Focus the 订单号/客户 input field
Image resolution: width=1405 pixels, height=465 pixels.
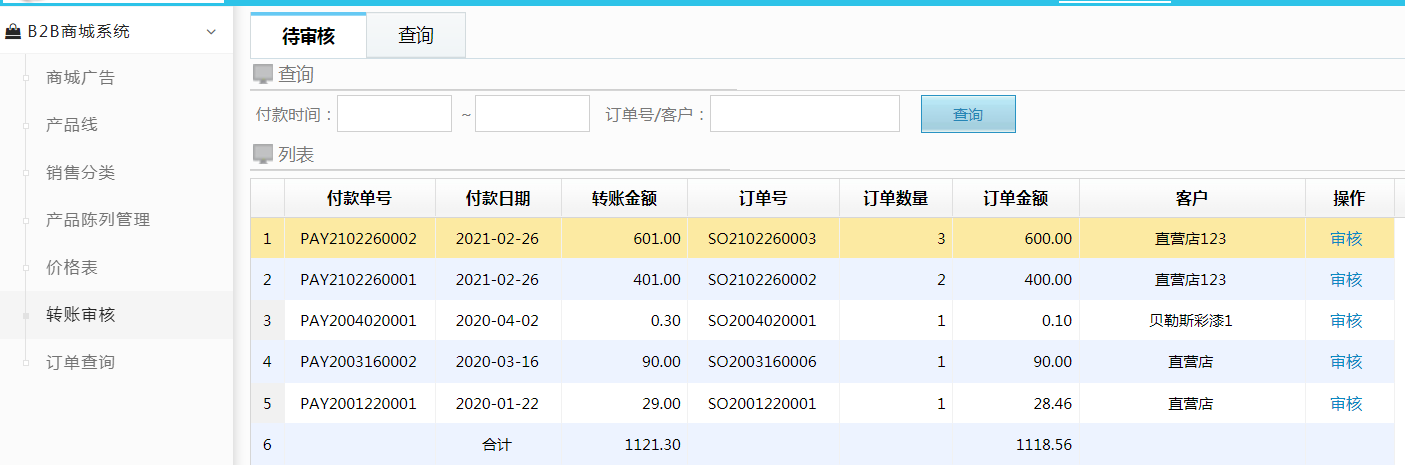(804, 114)
